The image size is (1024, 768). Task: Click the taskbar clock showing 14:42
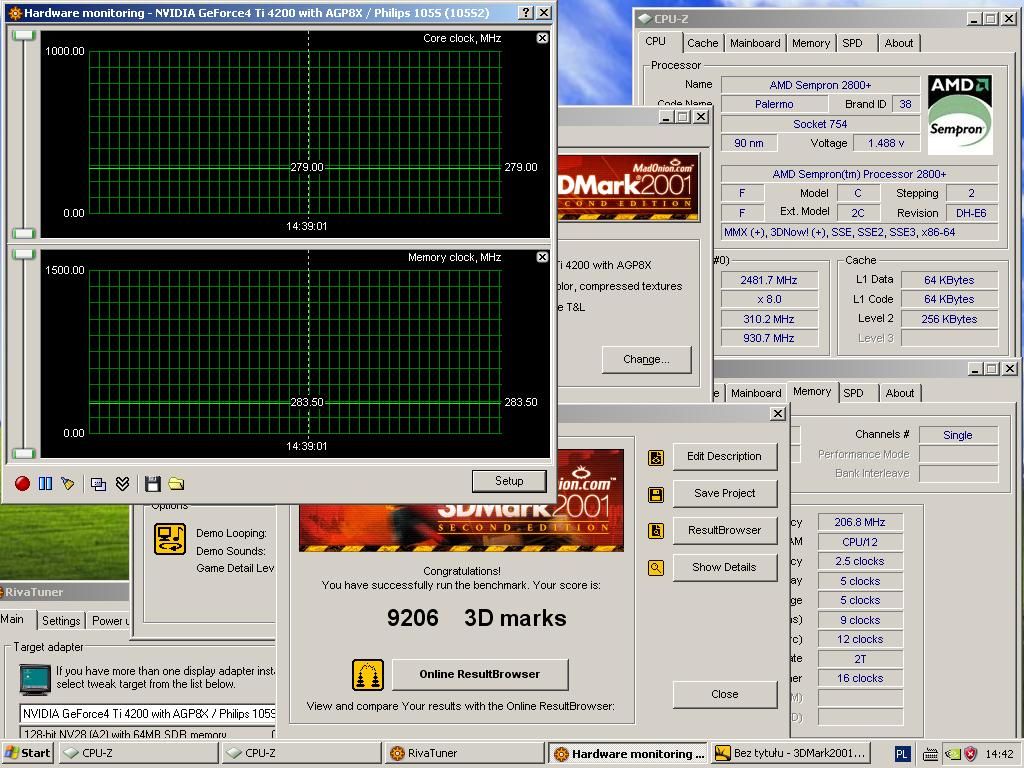tap(999, 754)
